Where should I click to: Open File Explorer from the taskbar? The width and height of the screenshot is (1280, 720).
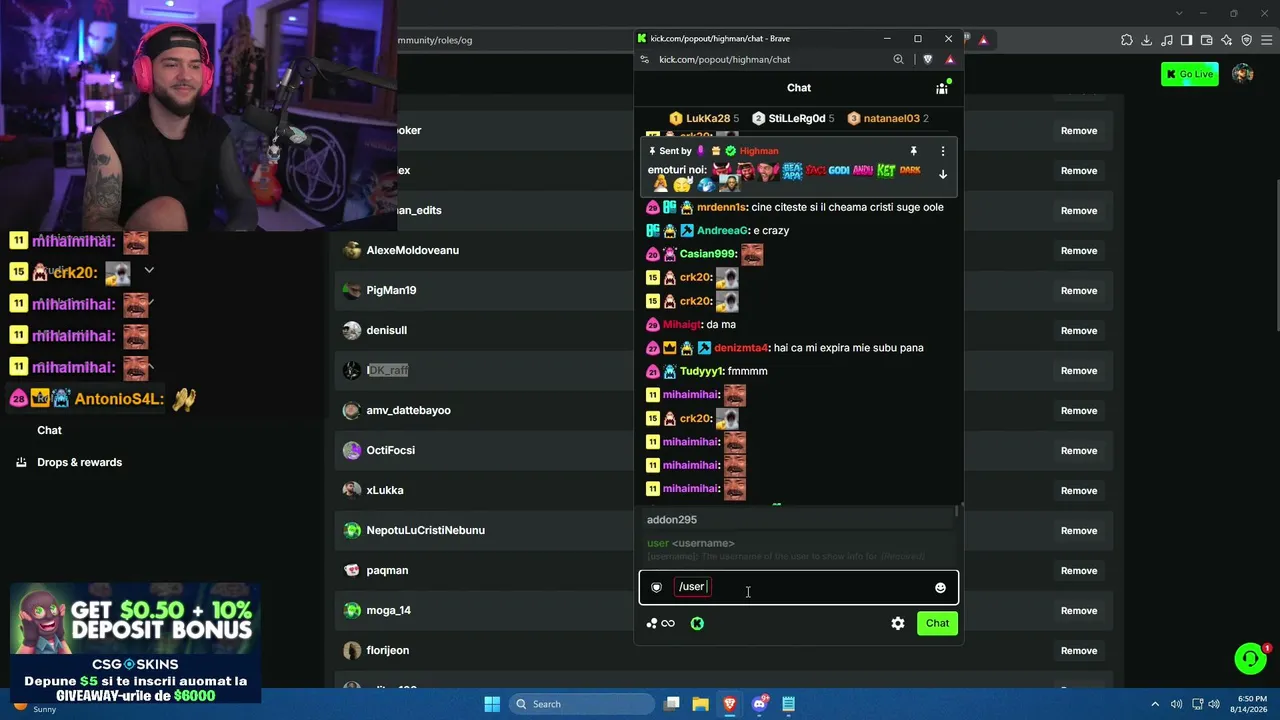pyautogui.click(x=700, y=704)
